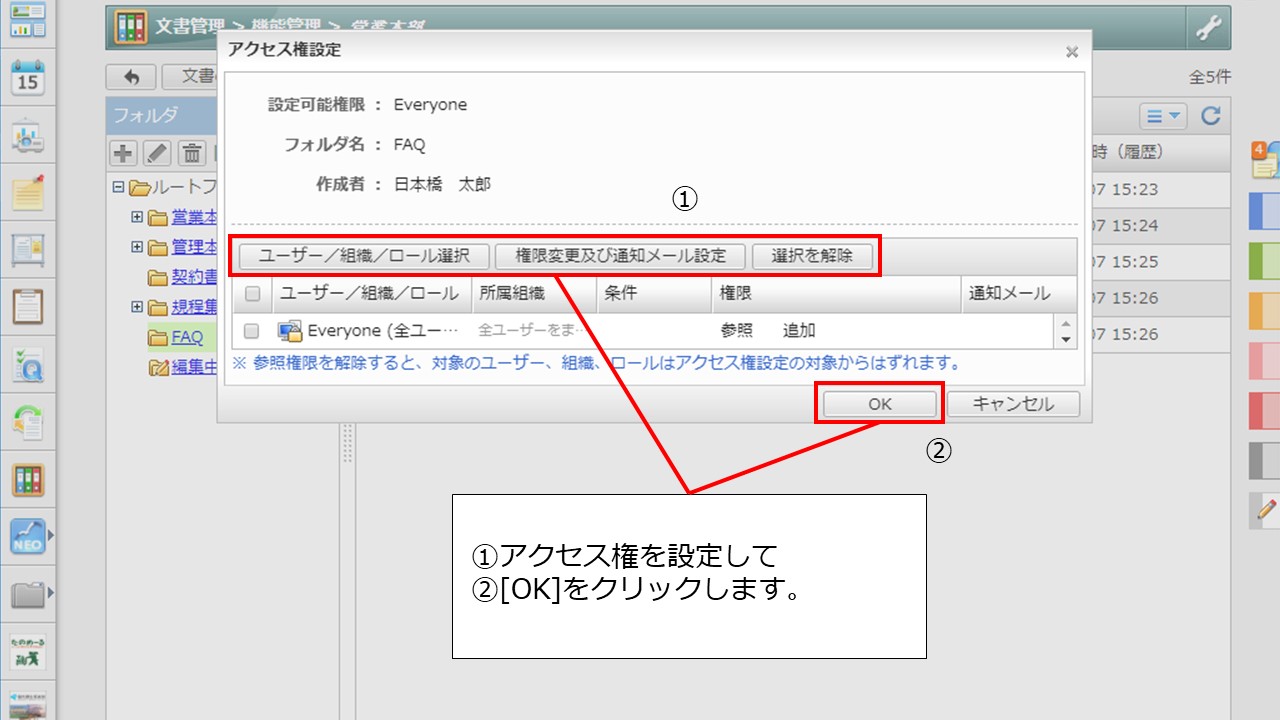Click the blue color label swatch
The image size is (1280, 720).
click(x=1264, y=212)
